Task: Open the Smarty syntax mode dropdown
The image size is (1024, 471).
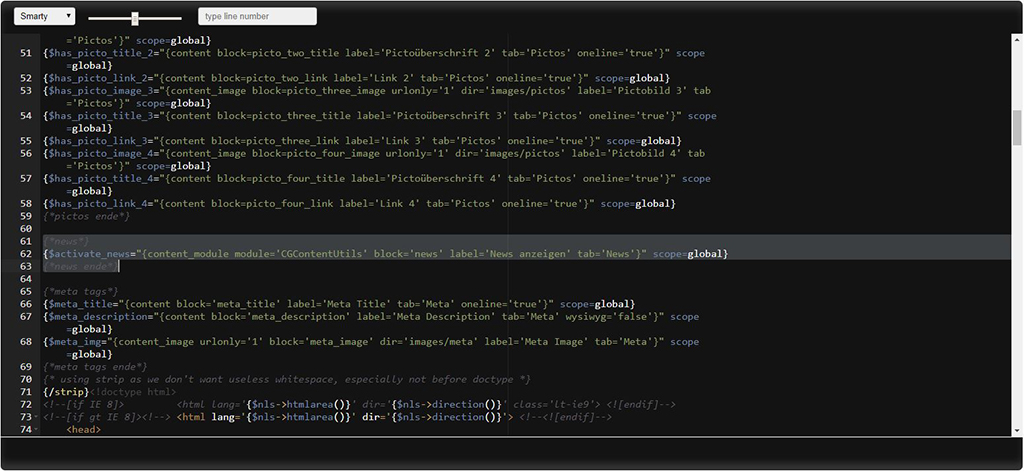Action: (44, 16)
